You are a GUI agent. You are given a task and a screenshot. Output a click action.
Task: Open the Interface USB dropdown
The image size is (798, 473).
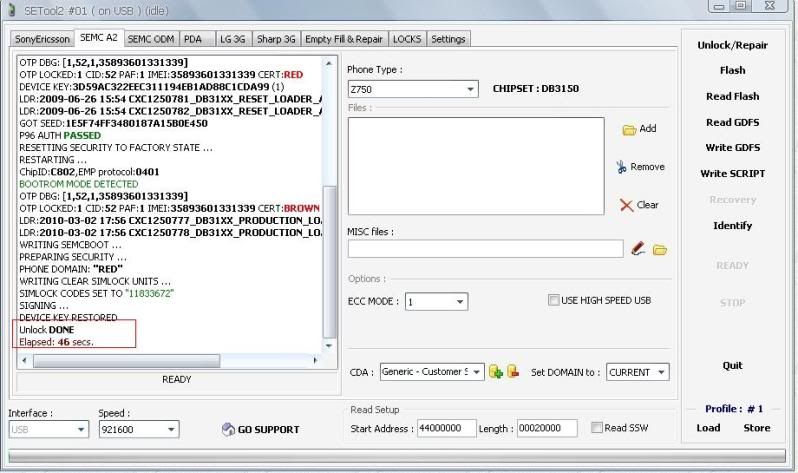tap(81, 430)
